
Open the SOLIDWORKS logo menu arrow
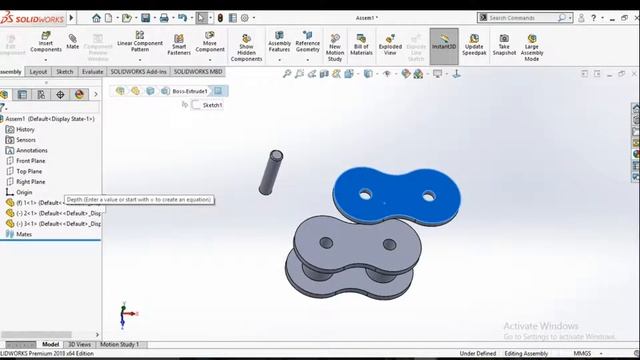point(71,18)
